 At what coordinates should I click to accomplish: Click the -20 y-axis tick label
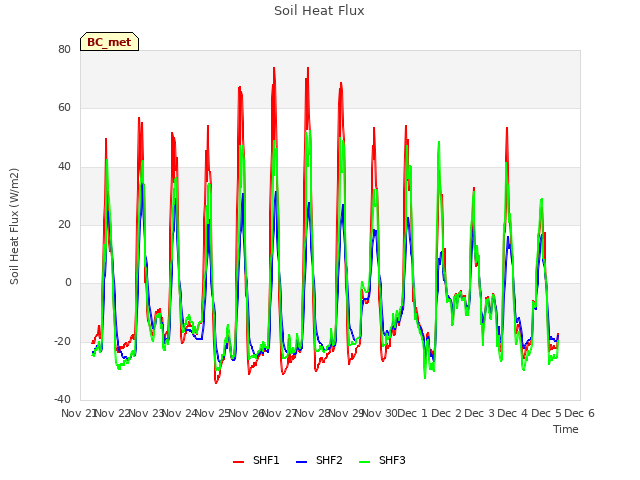click(x=62, y=341)
